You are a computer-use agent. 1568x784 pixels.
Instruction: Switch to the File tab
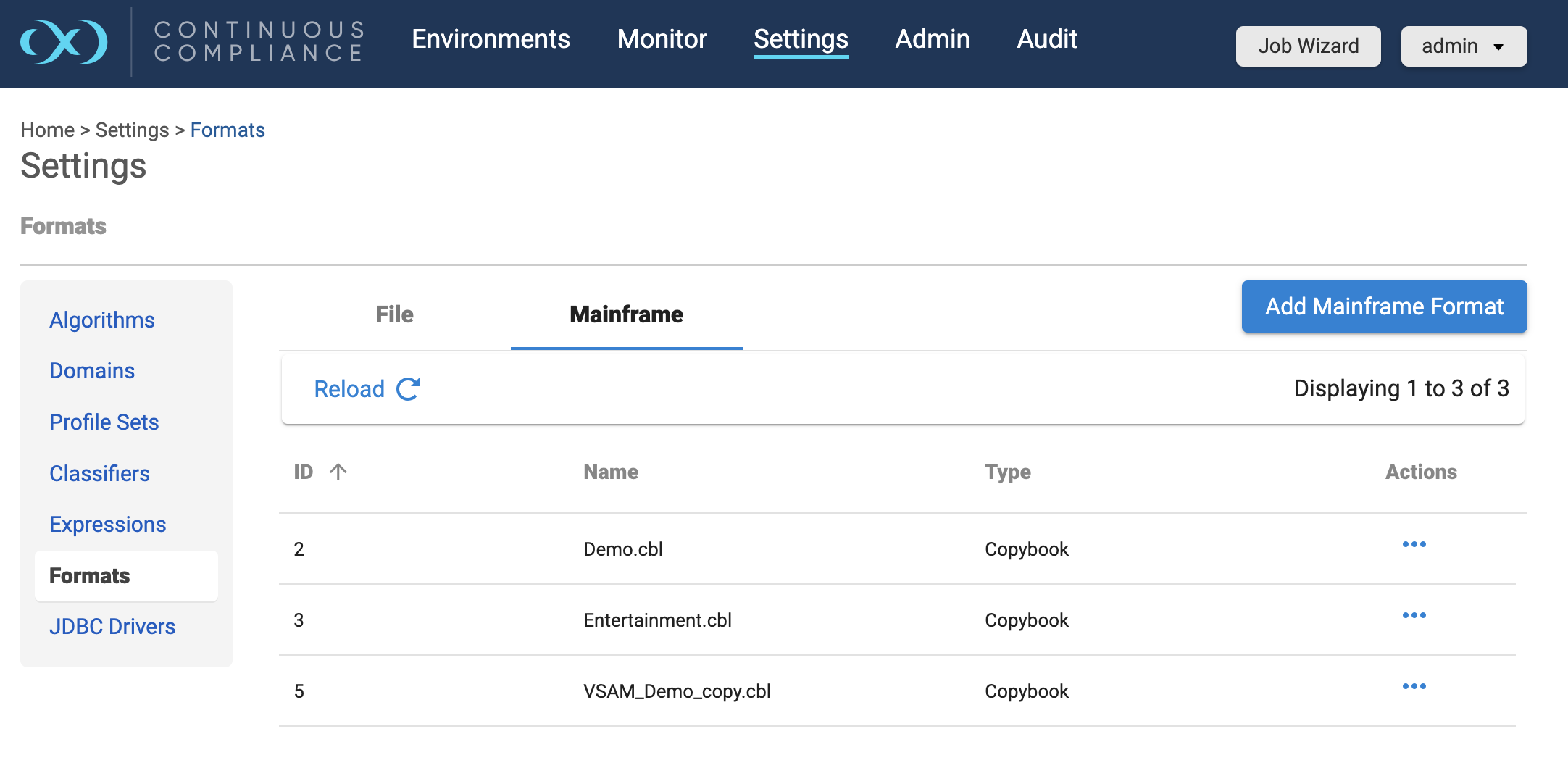394,314
